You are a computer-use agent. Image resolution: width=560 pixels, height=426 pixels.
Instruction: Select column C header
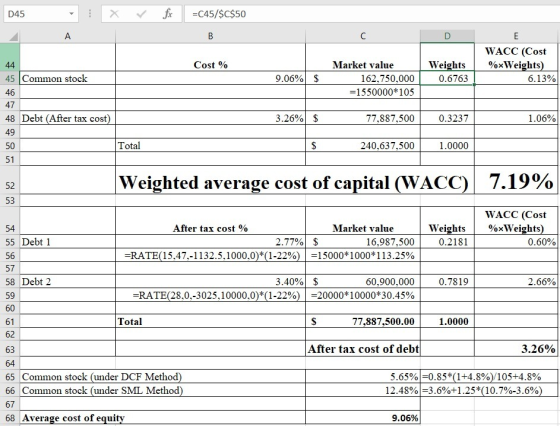(x=363, y=36)
